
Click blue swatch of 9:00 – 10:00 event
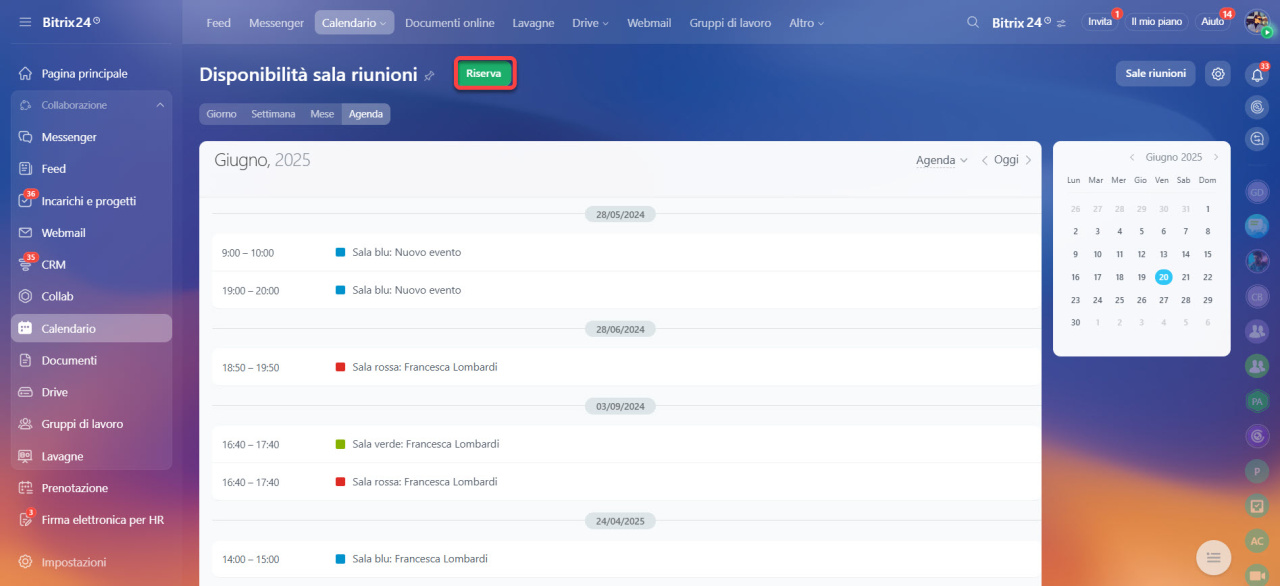click(x=340, y=252)
